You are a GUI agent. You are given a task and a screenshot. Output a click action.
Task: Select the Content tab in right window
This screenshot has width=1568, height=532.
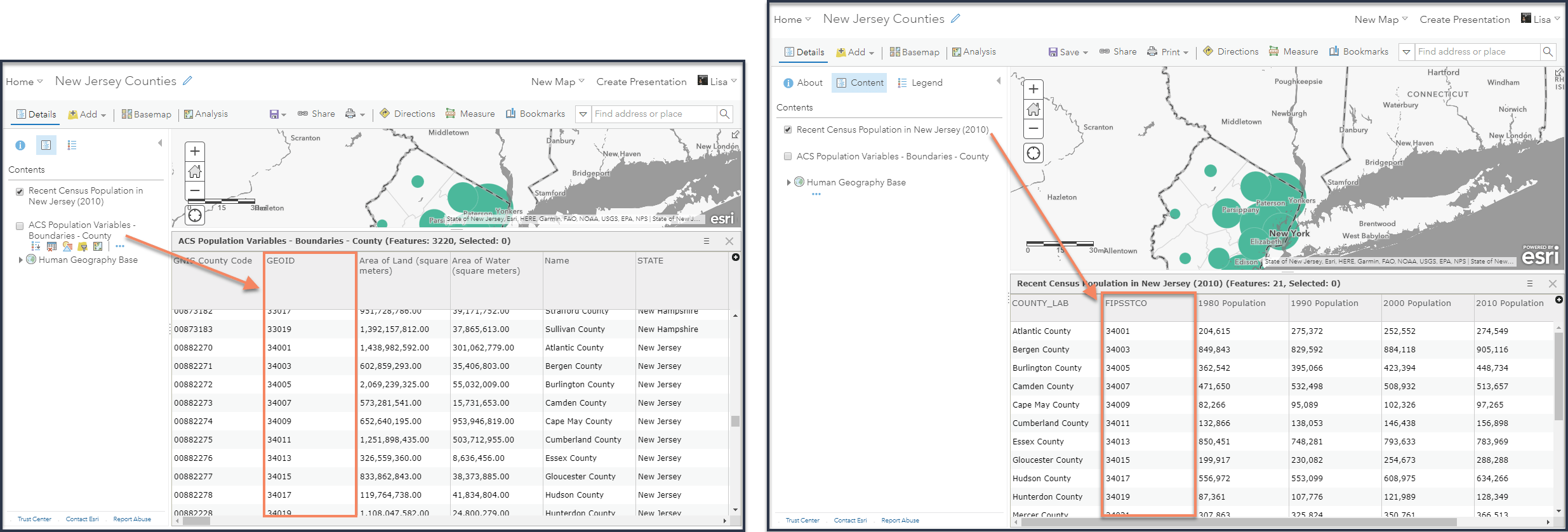pyautogui.click(x=860, y=83)
